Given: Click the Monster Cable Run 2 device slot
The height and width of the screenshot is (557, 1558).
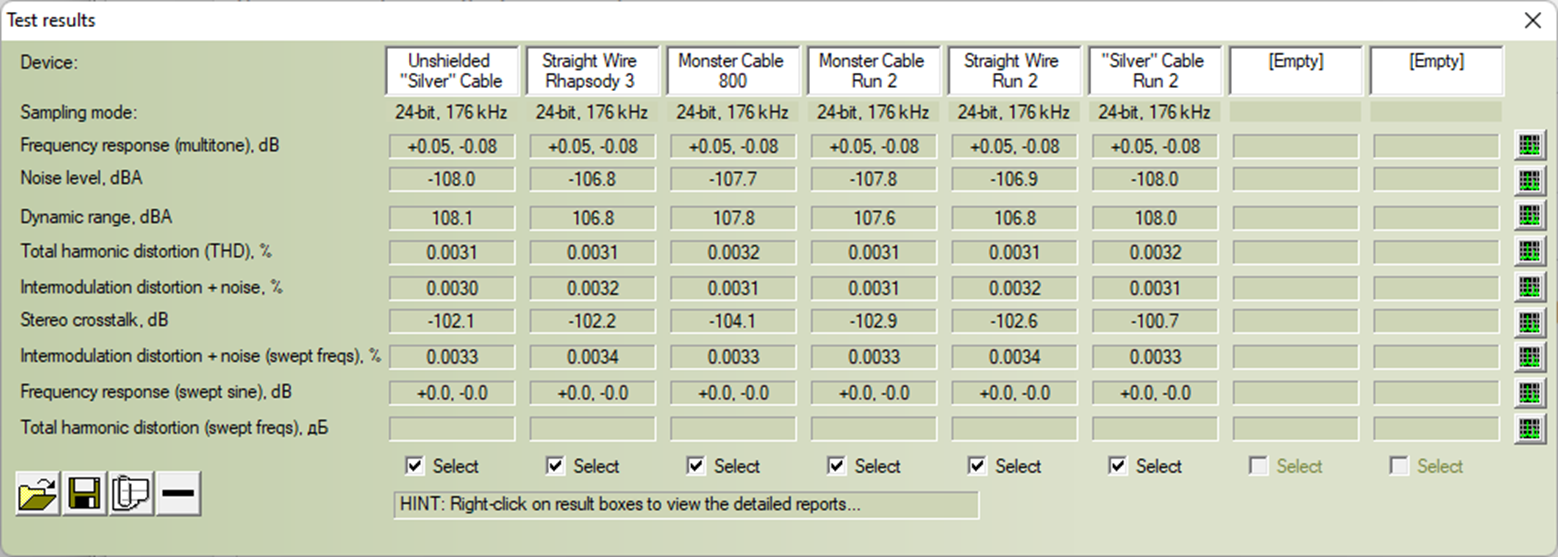Looking at the screenshot, I should (873, 71).
